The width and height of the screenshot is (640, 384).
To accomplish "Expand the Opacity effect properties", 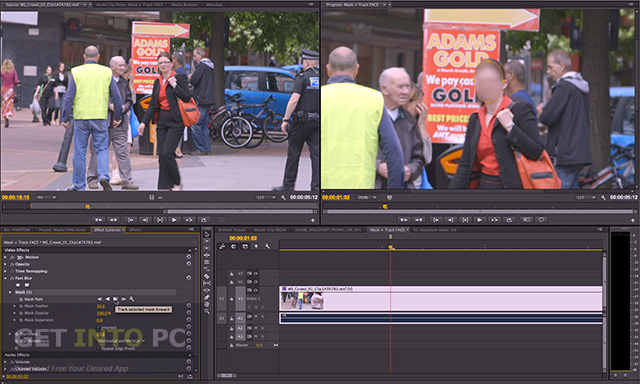I will [x=5, y=264].
